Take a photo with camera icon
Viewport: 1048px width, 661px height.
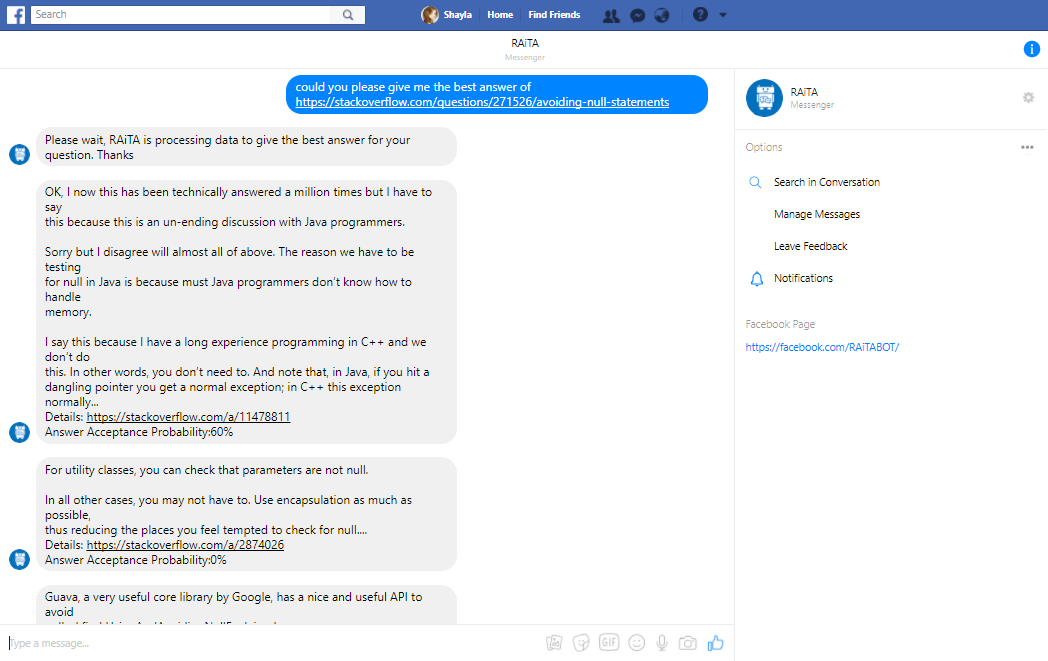click(x=687, y=643)
